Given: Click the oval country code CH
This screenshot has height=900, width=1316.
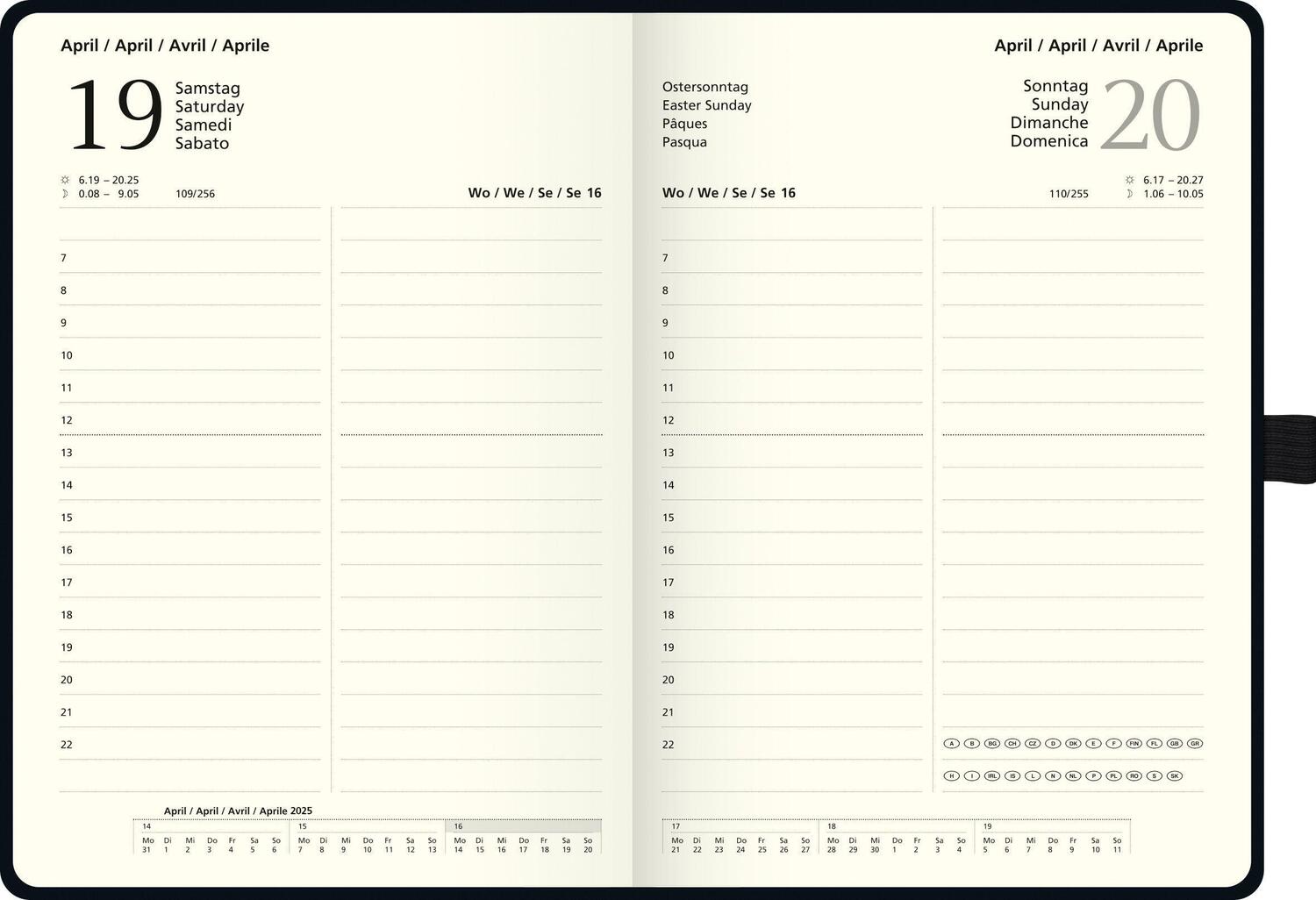Looking at the screenshot, I should 1012,744.
